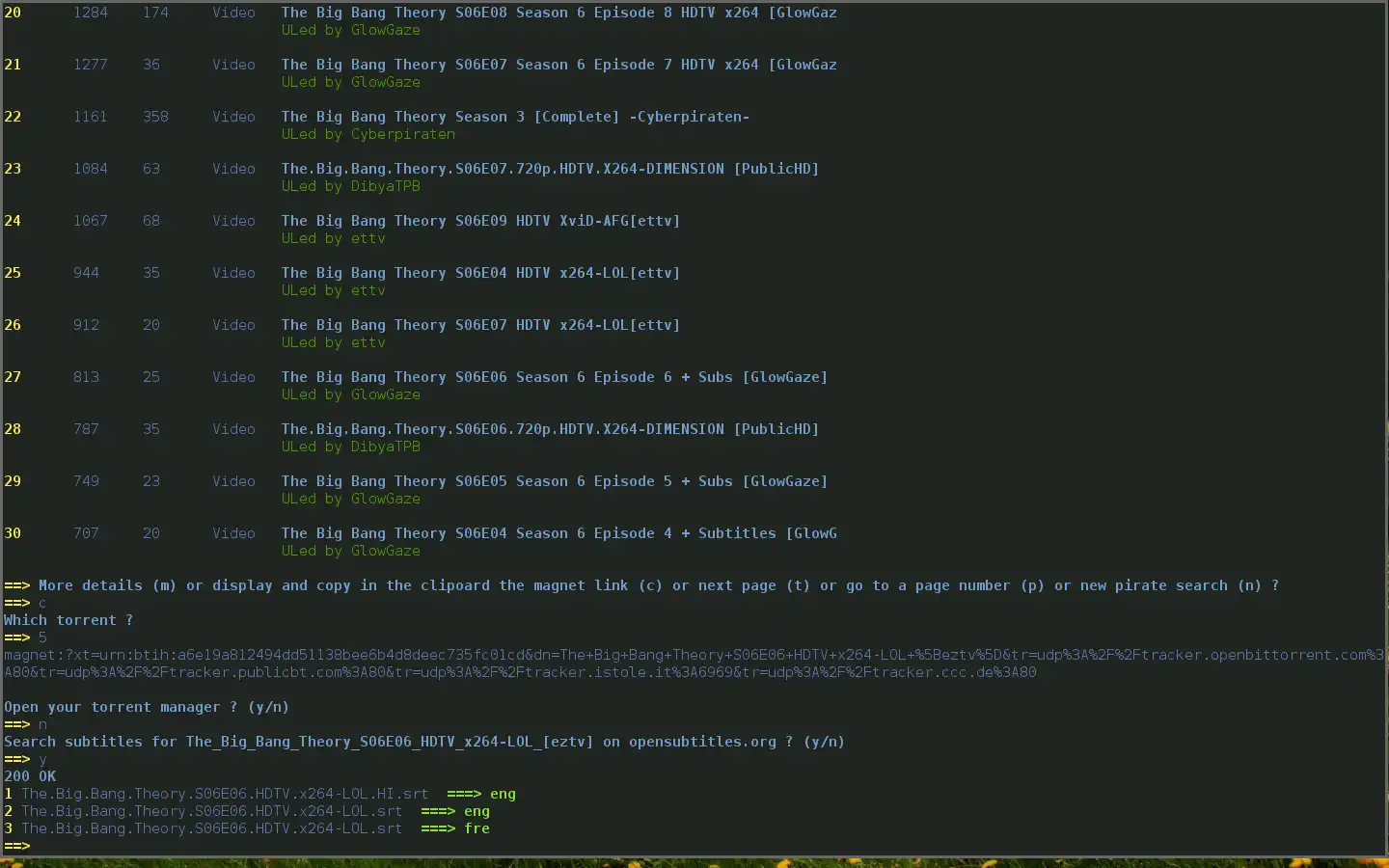Select seeder count 749 in row 29
This screenshot has width=1389, height=868.
[86, 481]
